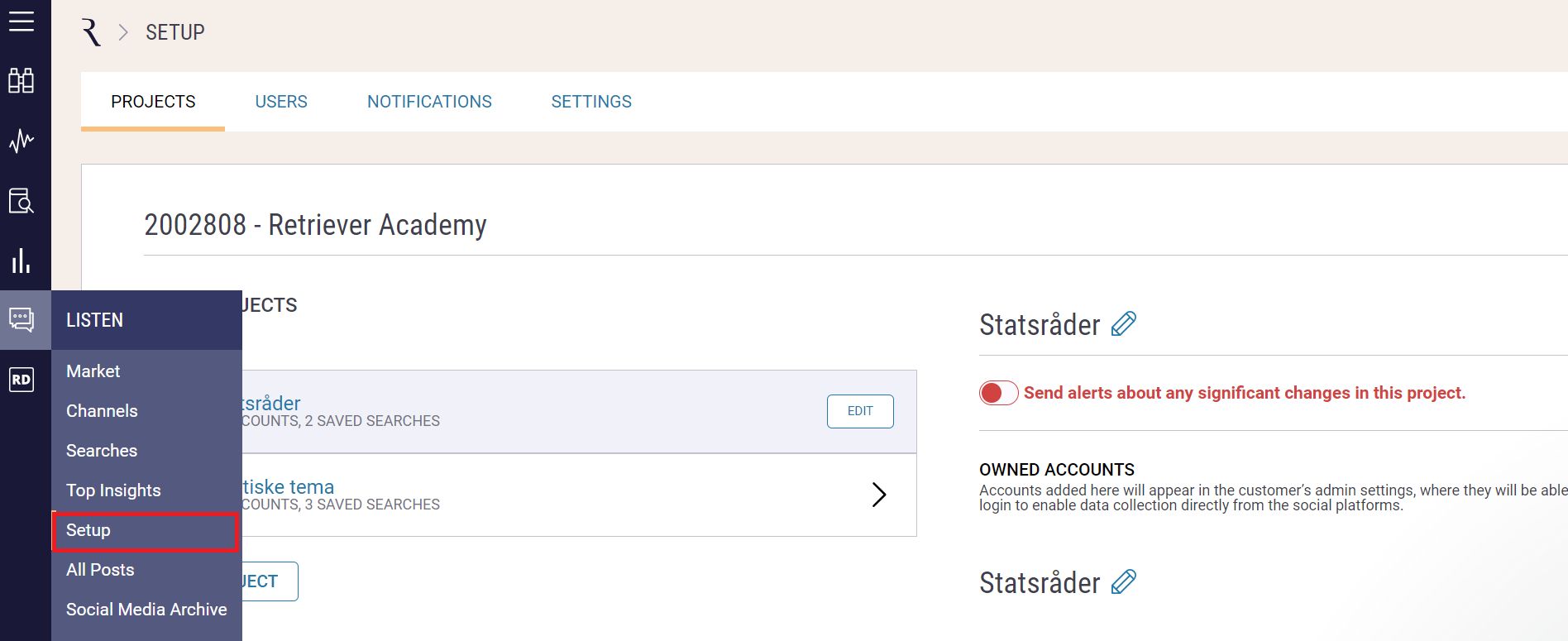
Task: Toggle significant changes alerts switch
Action: (998, 393)
